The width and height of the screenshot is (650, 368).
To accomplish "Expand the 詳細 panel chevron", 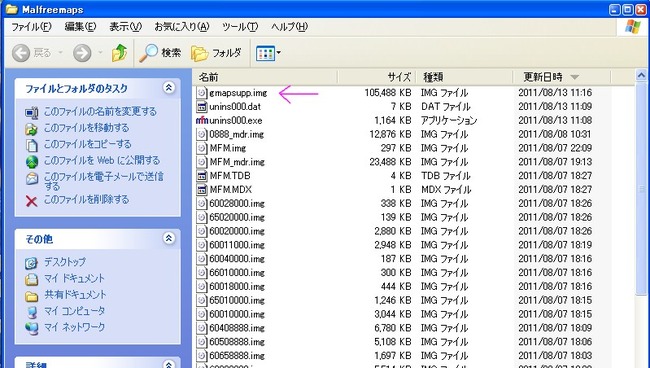I will (x=169, y=365).
